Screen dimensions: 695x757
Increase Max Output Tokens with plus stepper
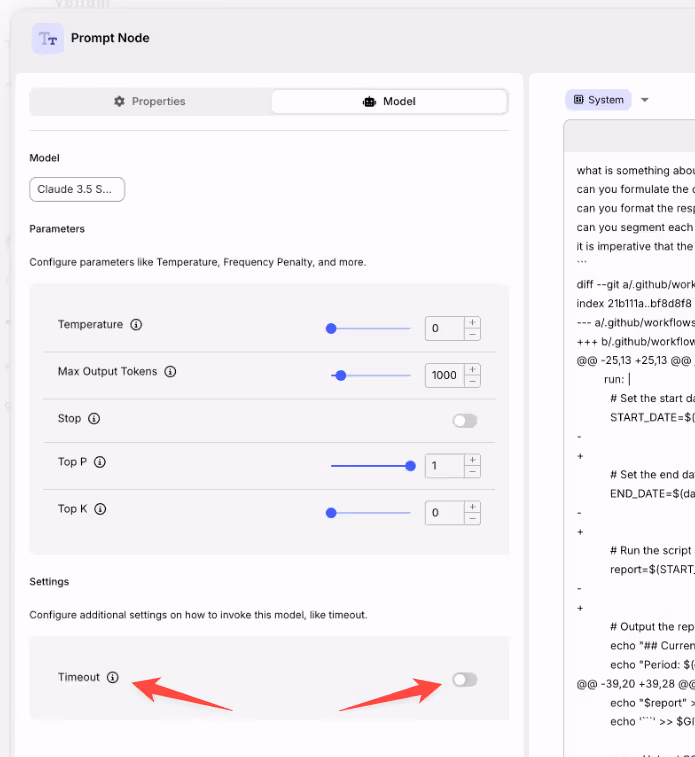[473, 369]
